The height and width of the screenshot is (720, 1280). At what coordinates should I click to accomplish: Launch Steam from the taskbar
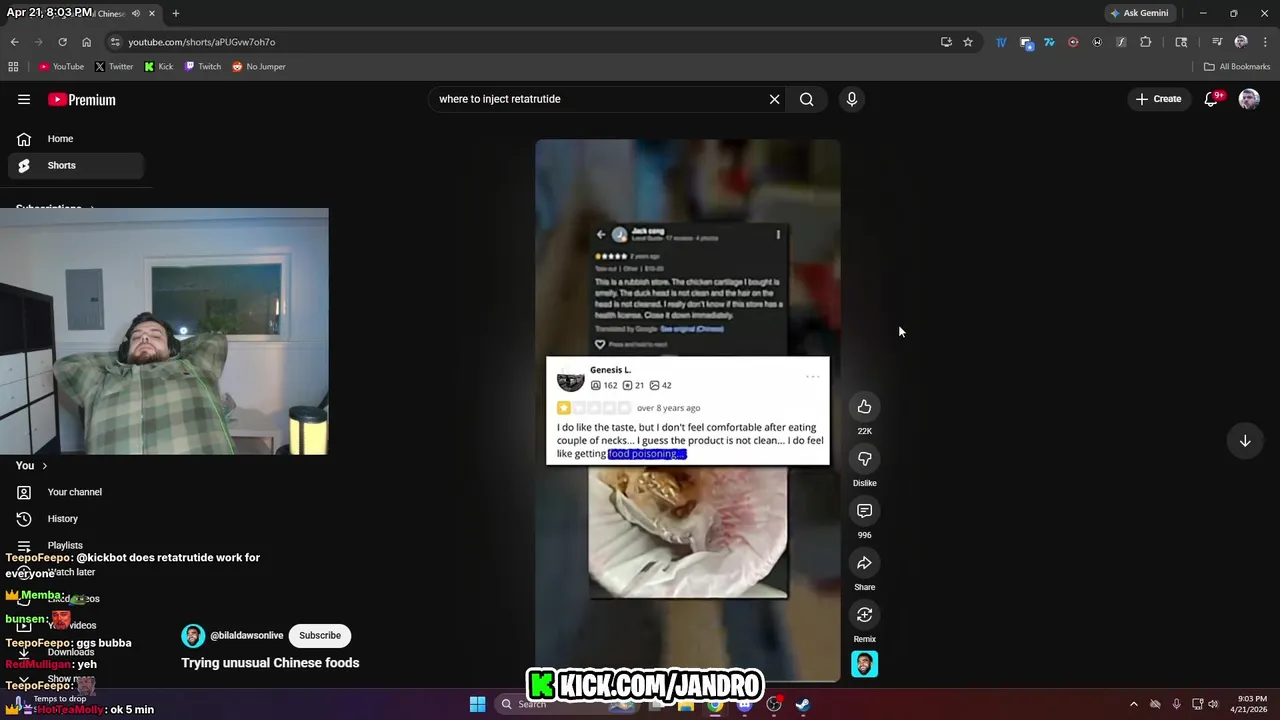pos(802,704)
